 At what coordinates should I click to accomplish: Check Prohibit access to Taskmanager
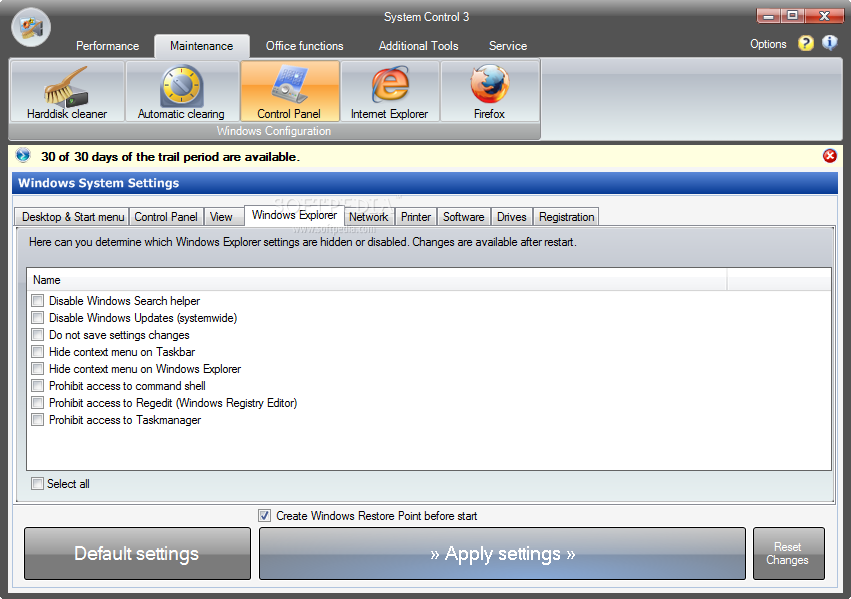coord(37,420)
